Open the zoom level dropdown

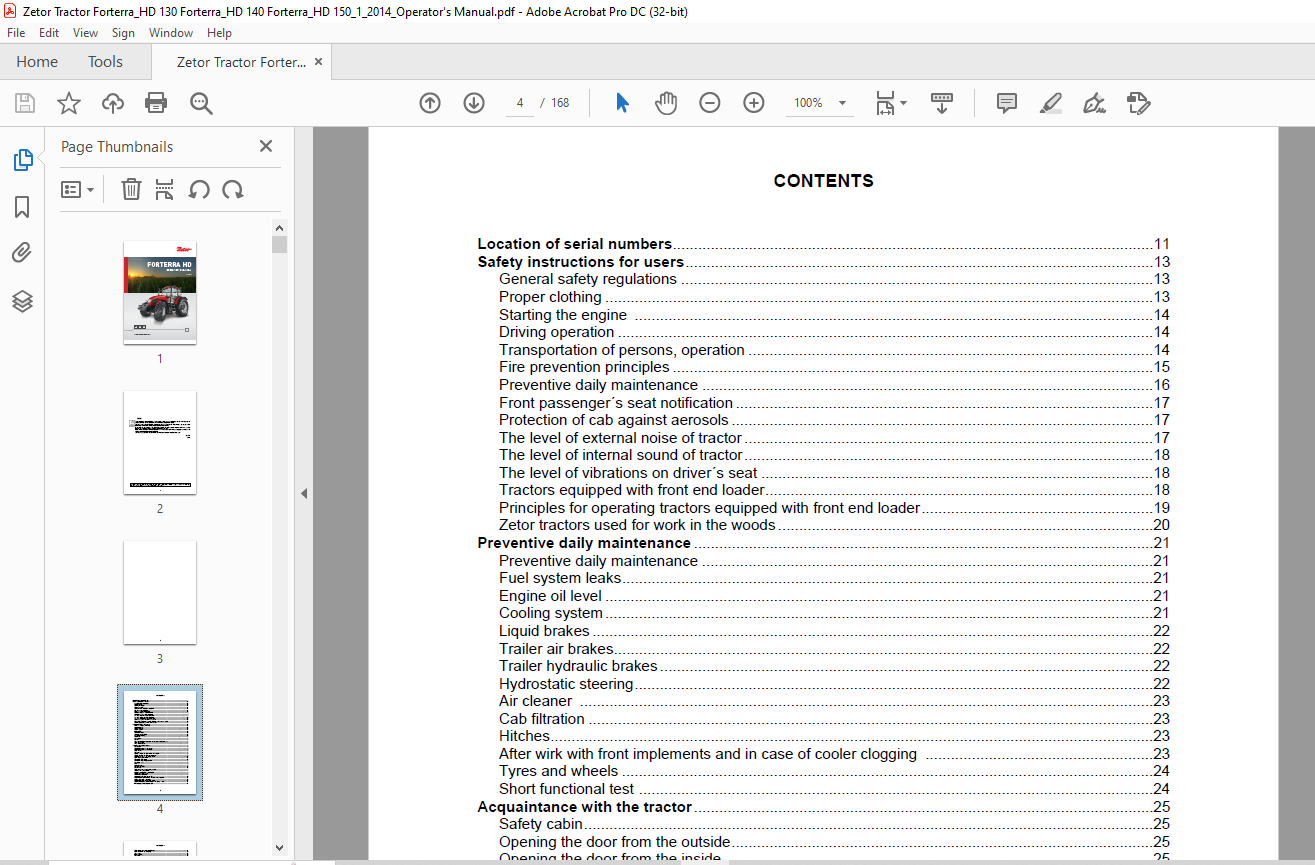[x=842, y=103]
